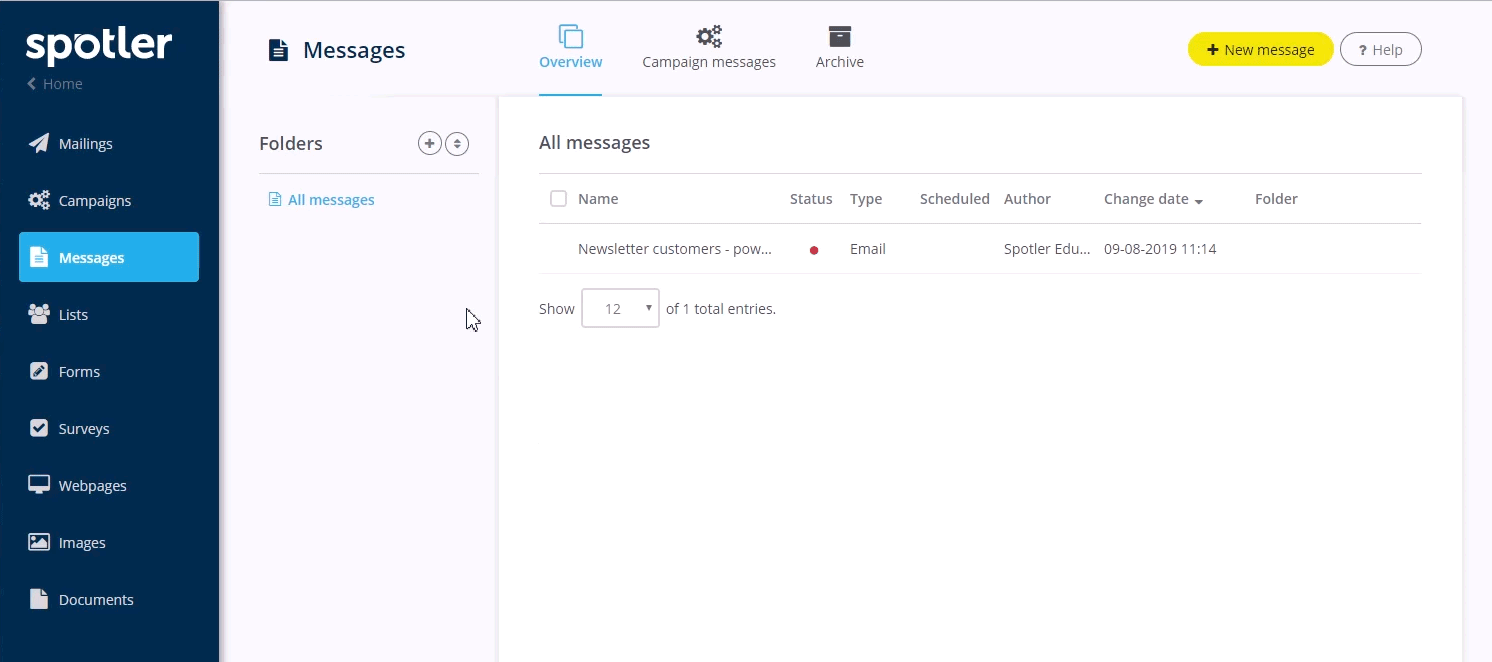
Task: Click the Images picture icon
Action: [x=39, y=542]
